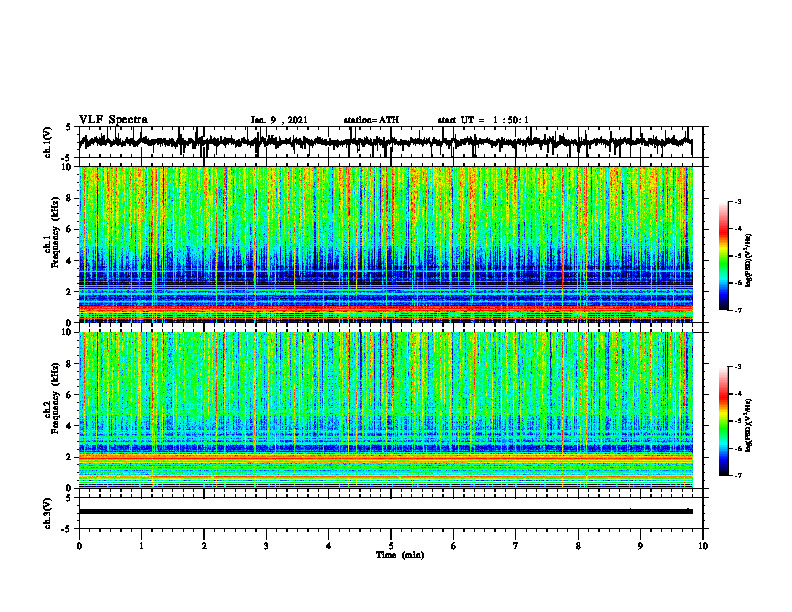Image resolution: width=792 pixels, height=612 pixels.
Task: Click the "5" minute tick on time axis
Action: tap(391, 546)
